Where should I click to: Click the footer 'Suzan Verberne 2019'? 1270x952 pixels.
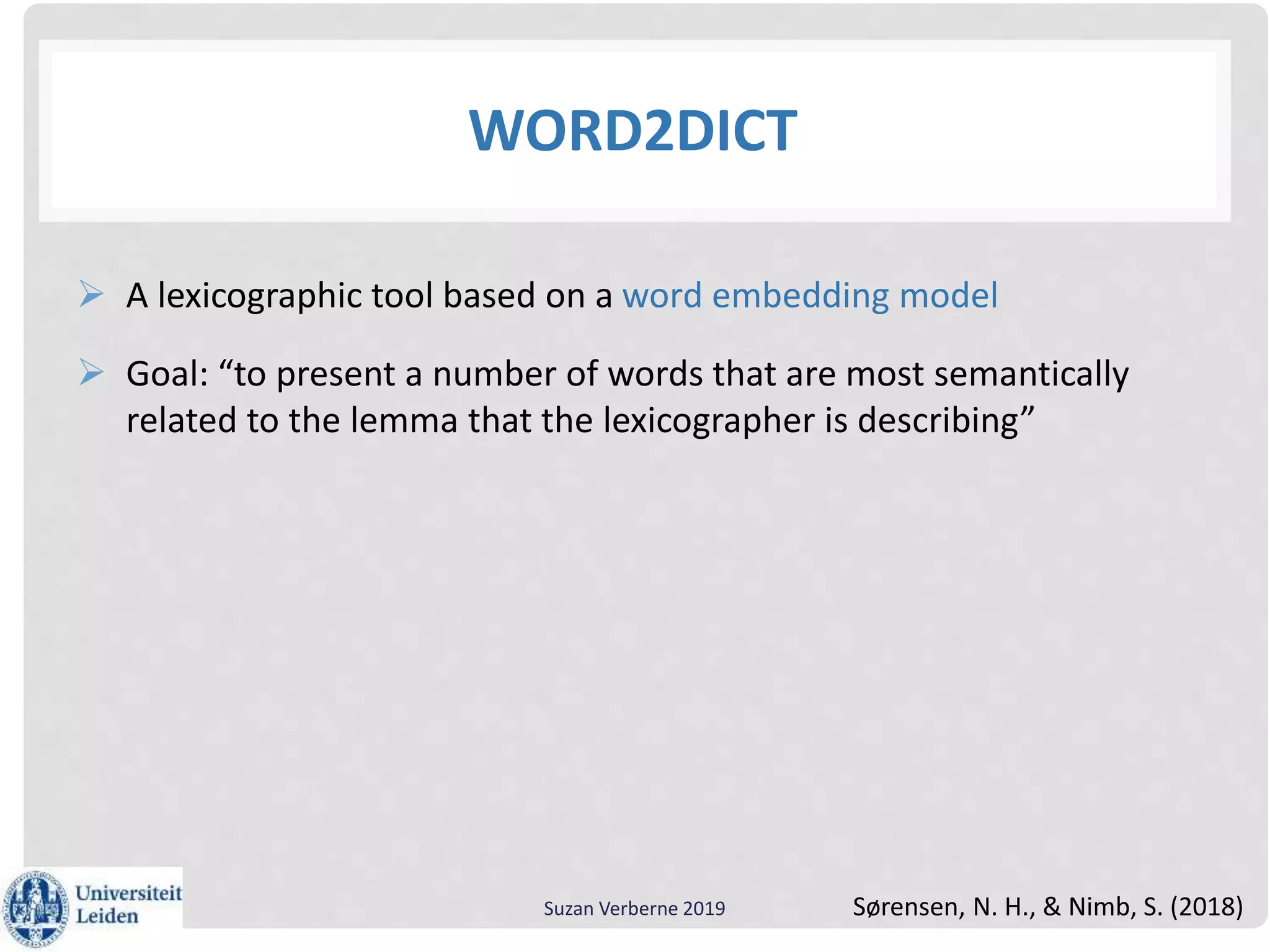[x=634, y=909]
